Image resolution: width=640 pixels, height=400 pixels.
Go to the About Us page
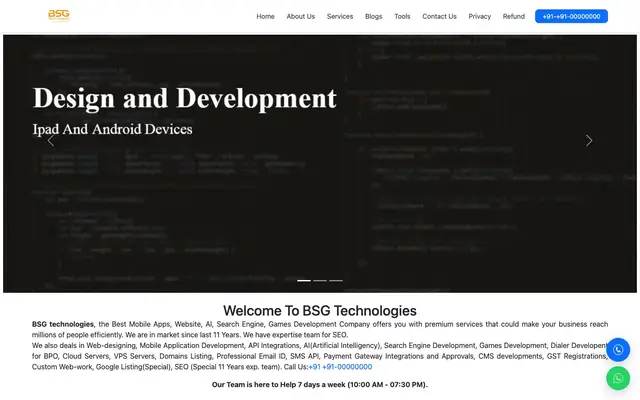tap(300, 16)
